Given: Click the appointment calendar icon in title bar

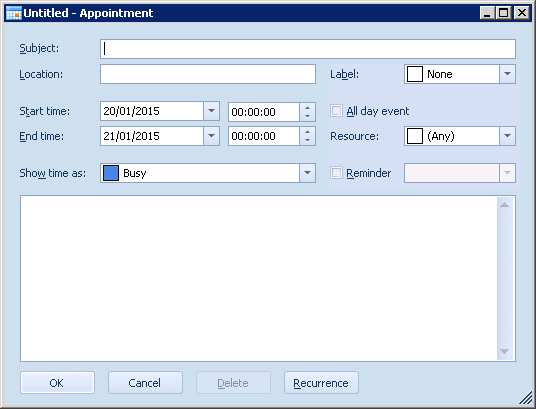Looking at the screenshot, I should [14, 13].
